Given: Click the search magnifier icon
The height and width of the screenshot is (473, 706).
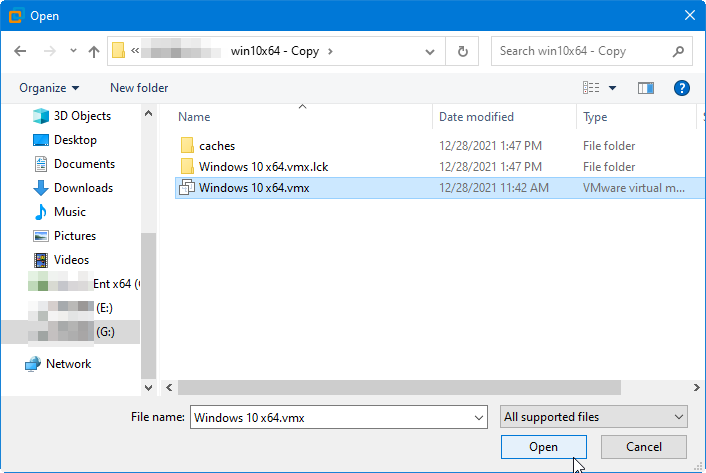Looking at the screenshot, I should click(x=678, y=51).
